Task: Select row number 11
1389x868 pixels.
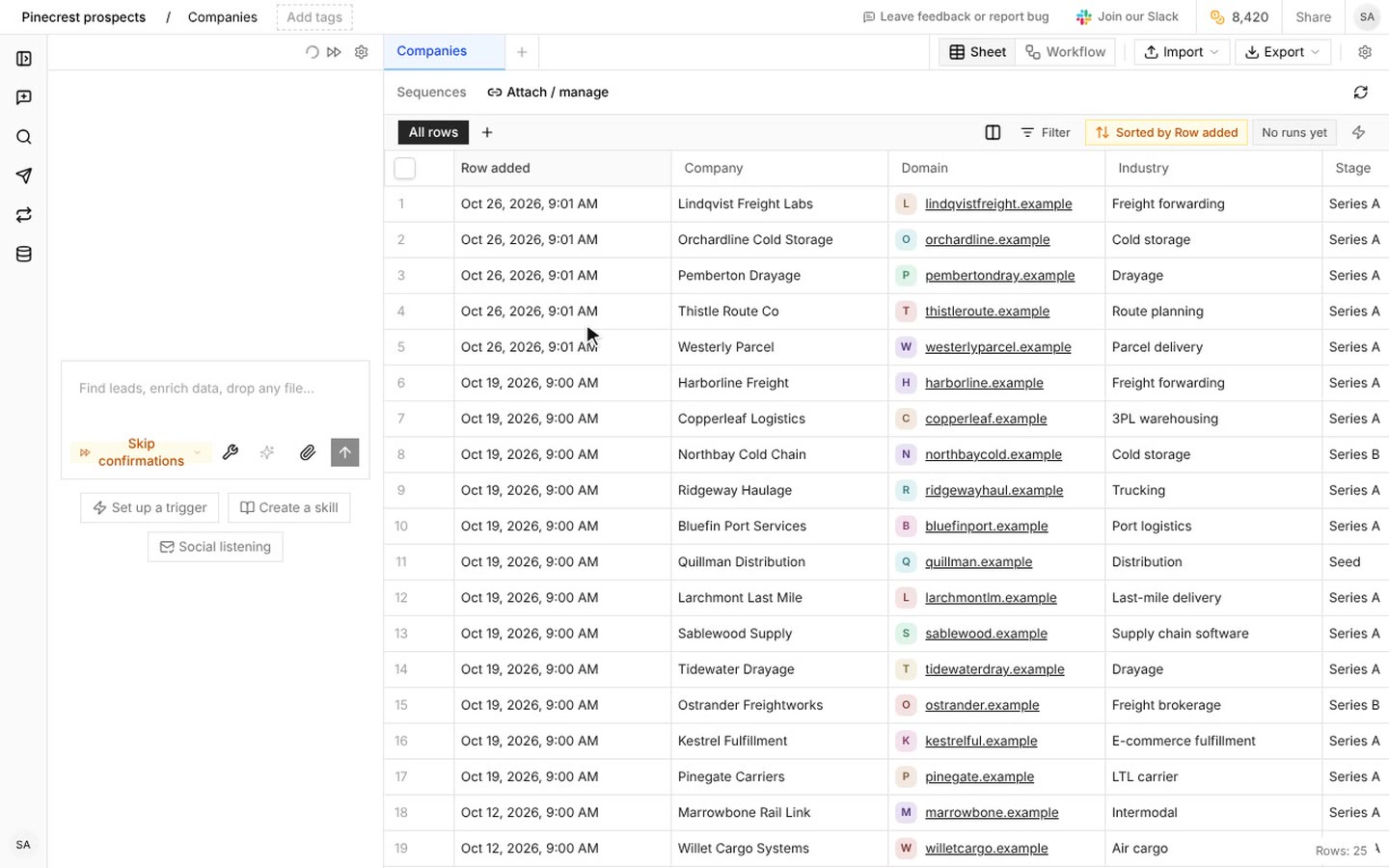Action: pos(401,561)
